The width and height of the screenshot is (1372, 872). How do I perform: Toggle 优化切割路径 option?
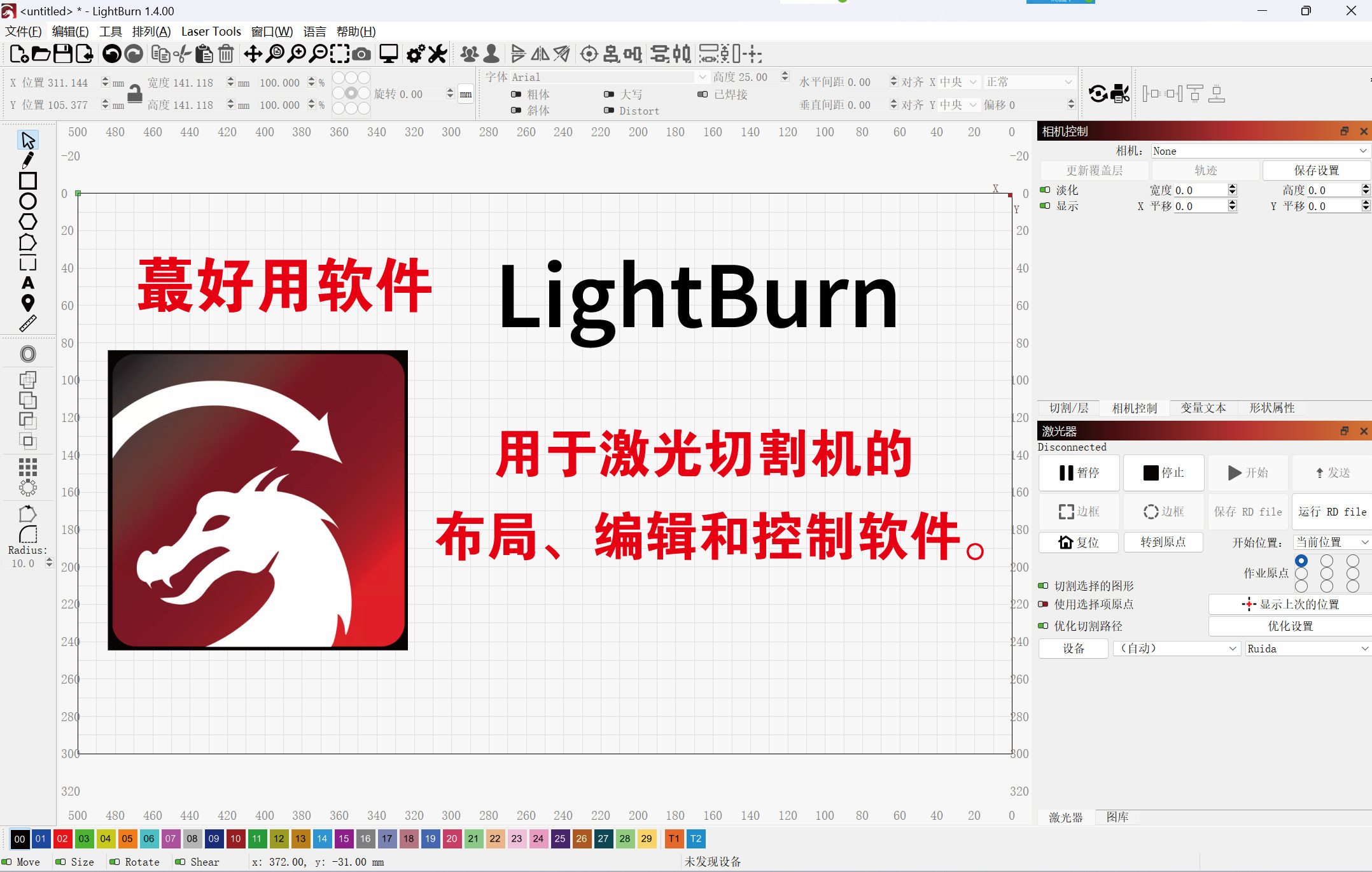1043,626
